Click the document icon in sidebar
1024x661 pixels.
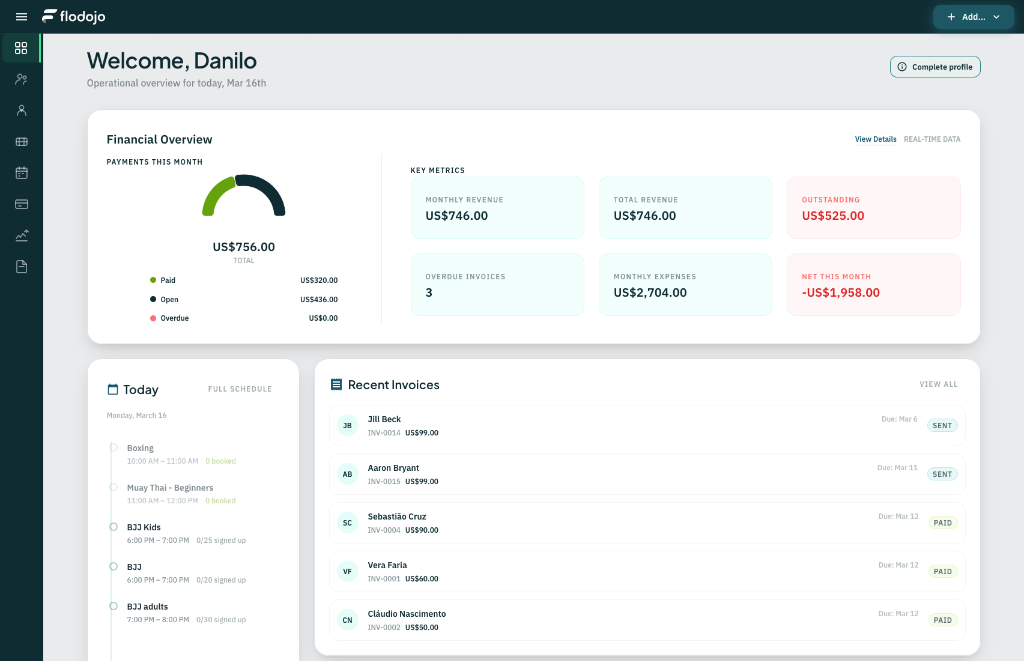pyautogui.click(x=21, y=267)
